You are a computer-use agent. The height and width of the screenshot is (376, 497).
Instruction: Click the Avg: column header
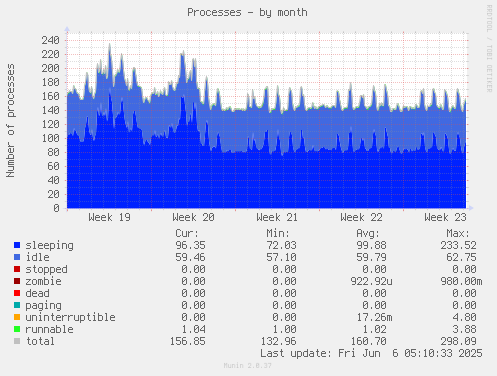pos(368,233)
